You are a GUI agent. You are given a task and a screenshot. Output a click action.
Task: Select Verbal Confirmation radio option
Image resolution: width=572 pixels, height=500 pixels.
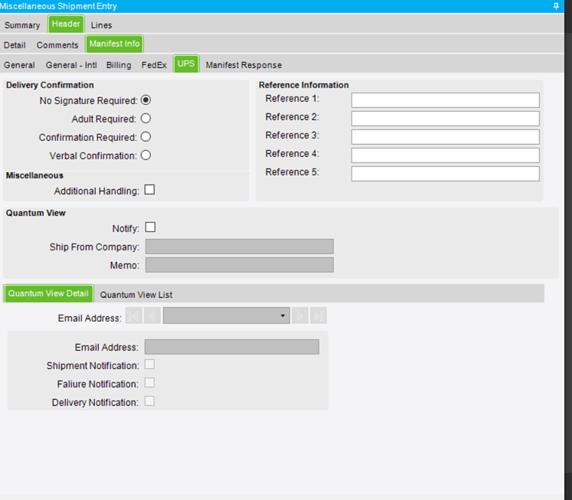(x=146, y=155)
